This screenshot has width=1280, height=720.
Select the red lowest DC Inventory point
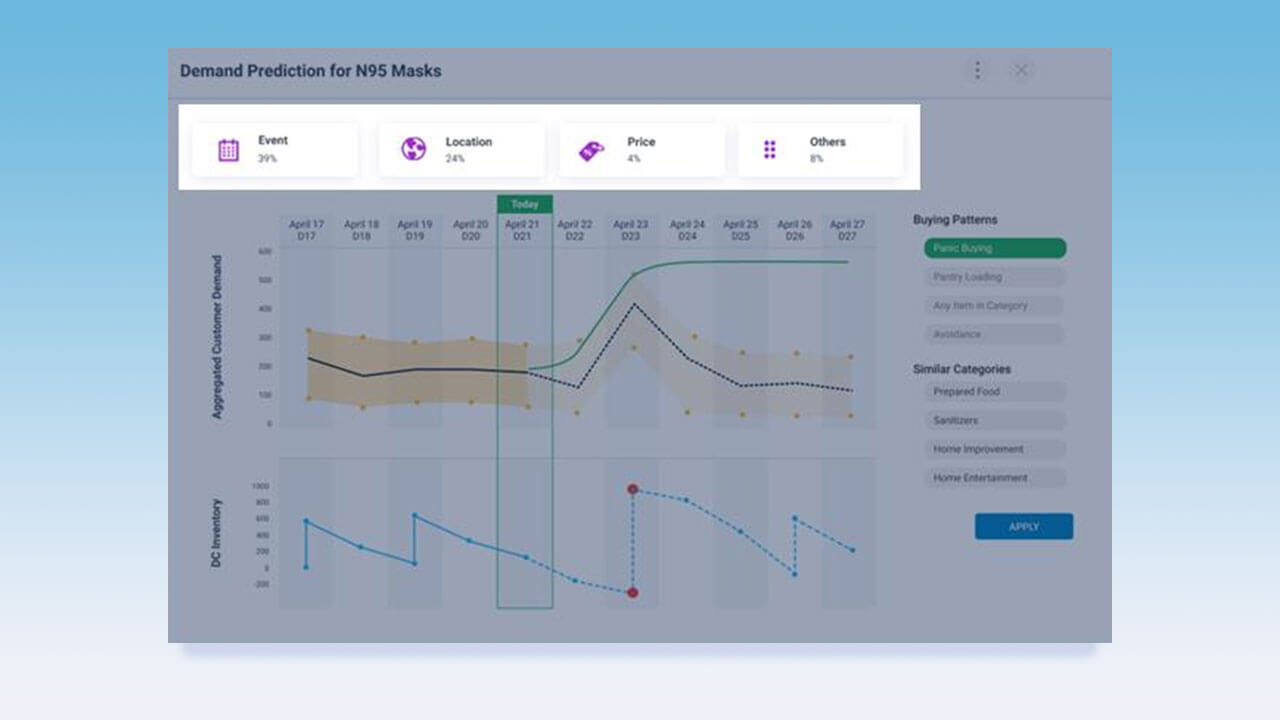click(x=632, y=593)
